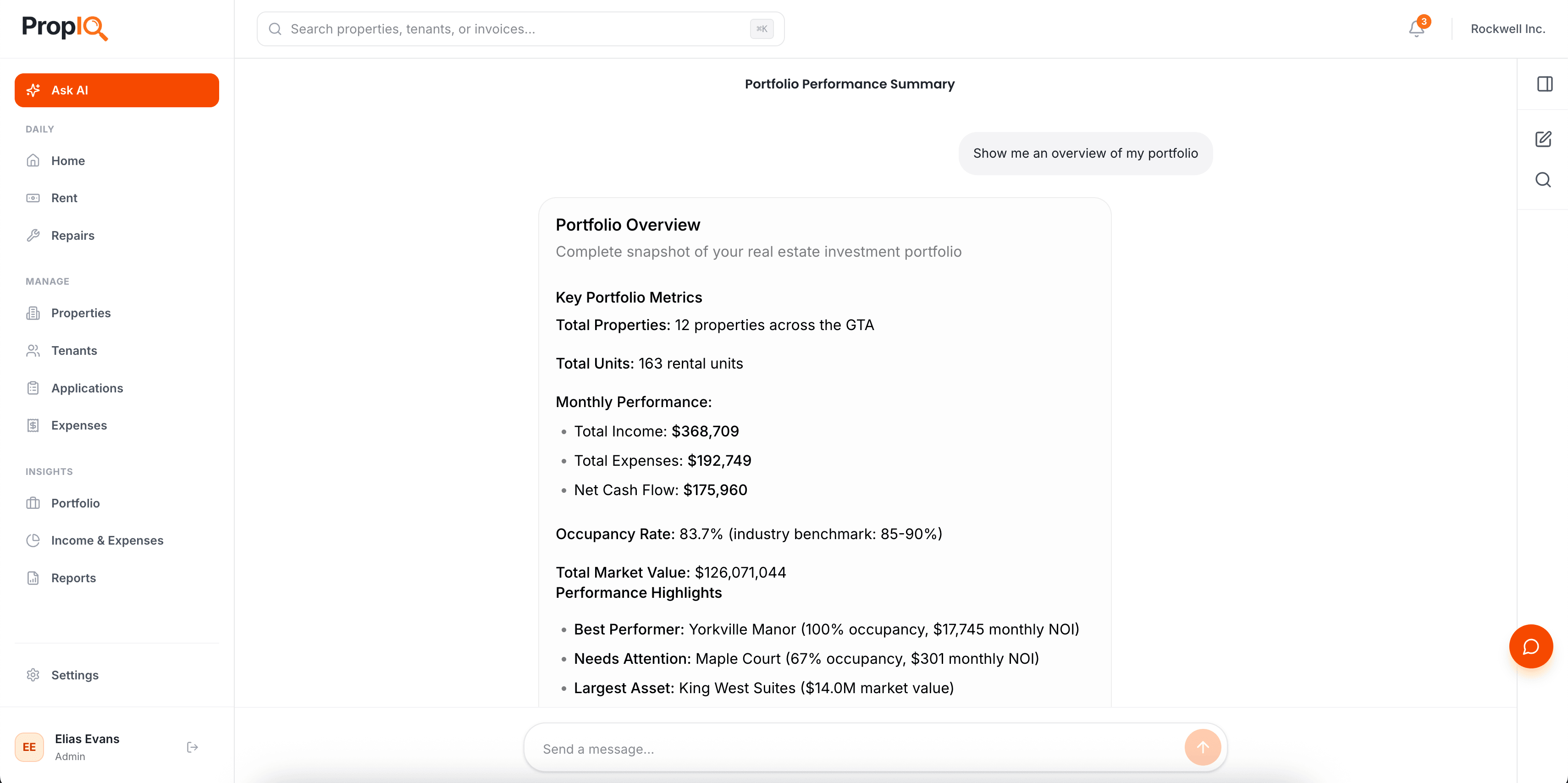Click the send message arrow button

coord(1202,748)
